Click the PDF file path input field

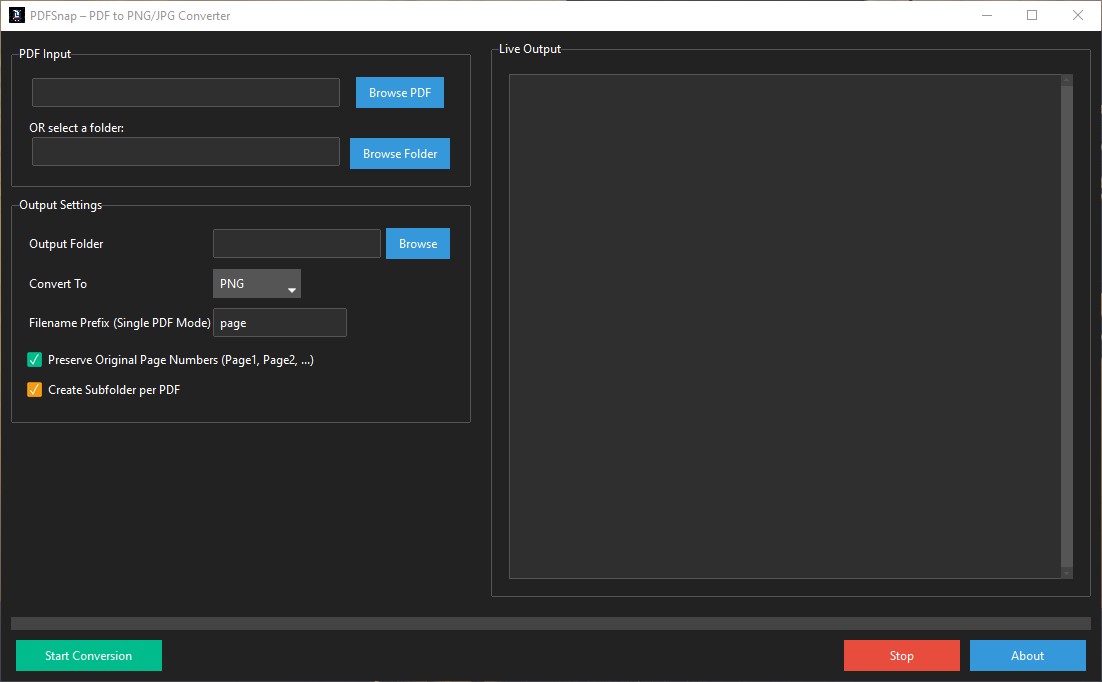click(185, 92)
